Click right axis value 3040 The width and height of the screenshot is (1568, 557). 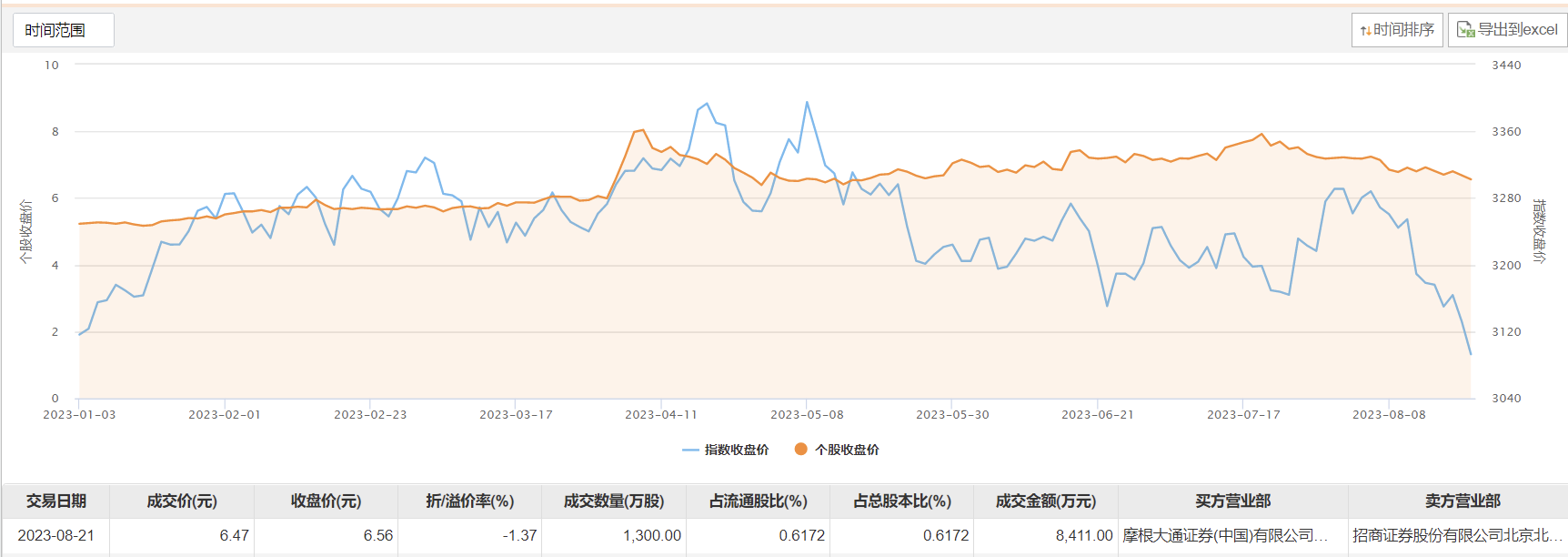pyautogui.click(x=1506, y=399)
